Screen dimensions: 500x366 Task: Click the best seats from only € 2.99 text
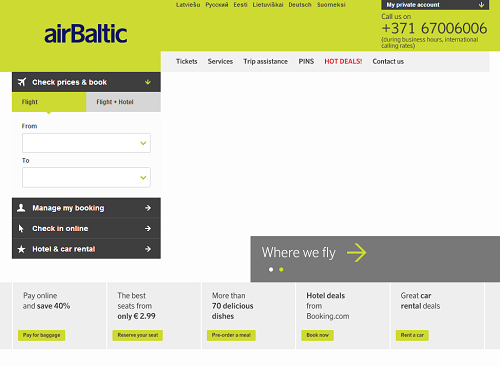(x=136, y=306)
